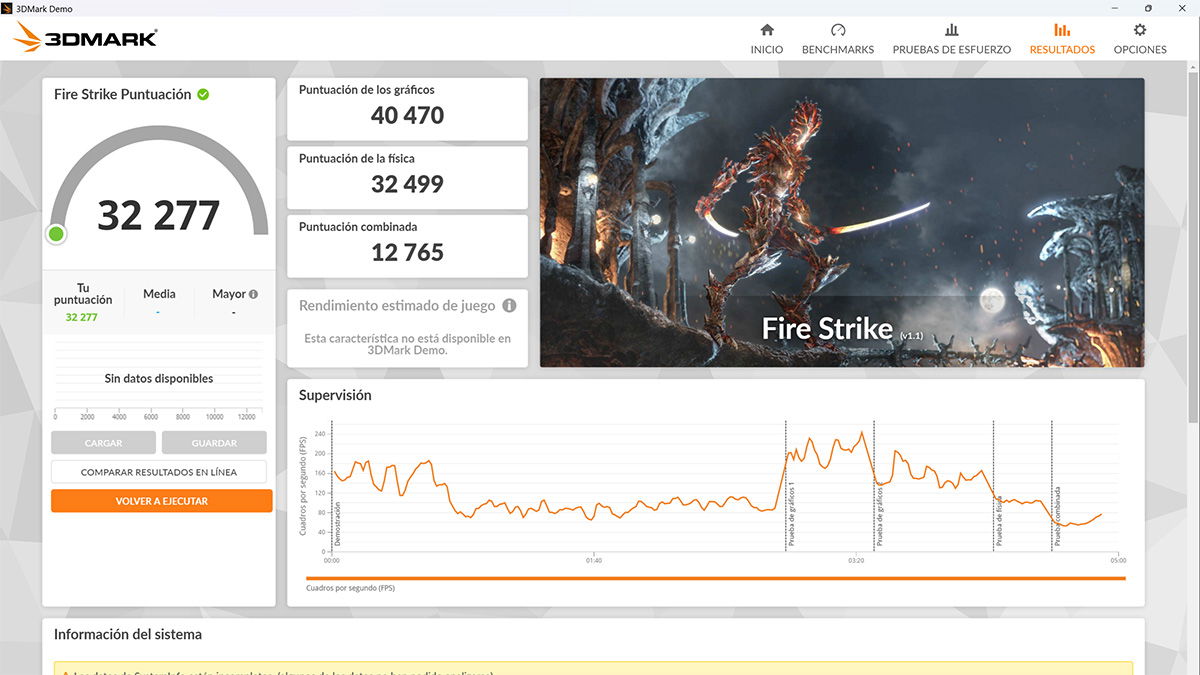Click the CARGAR button
This screenshot has height=675, width=1200.
pos(103,443)
